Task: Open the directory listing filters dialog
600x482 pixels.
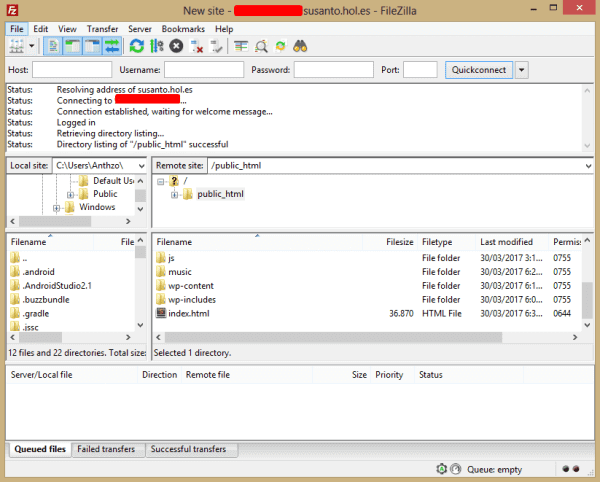Action: pyautogui.click(x=241, y=46)
